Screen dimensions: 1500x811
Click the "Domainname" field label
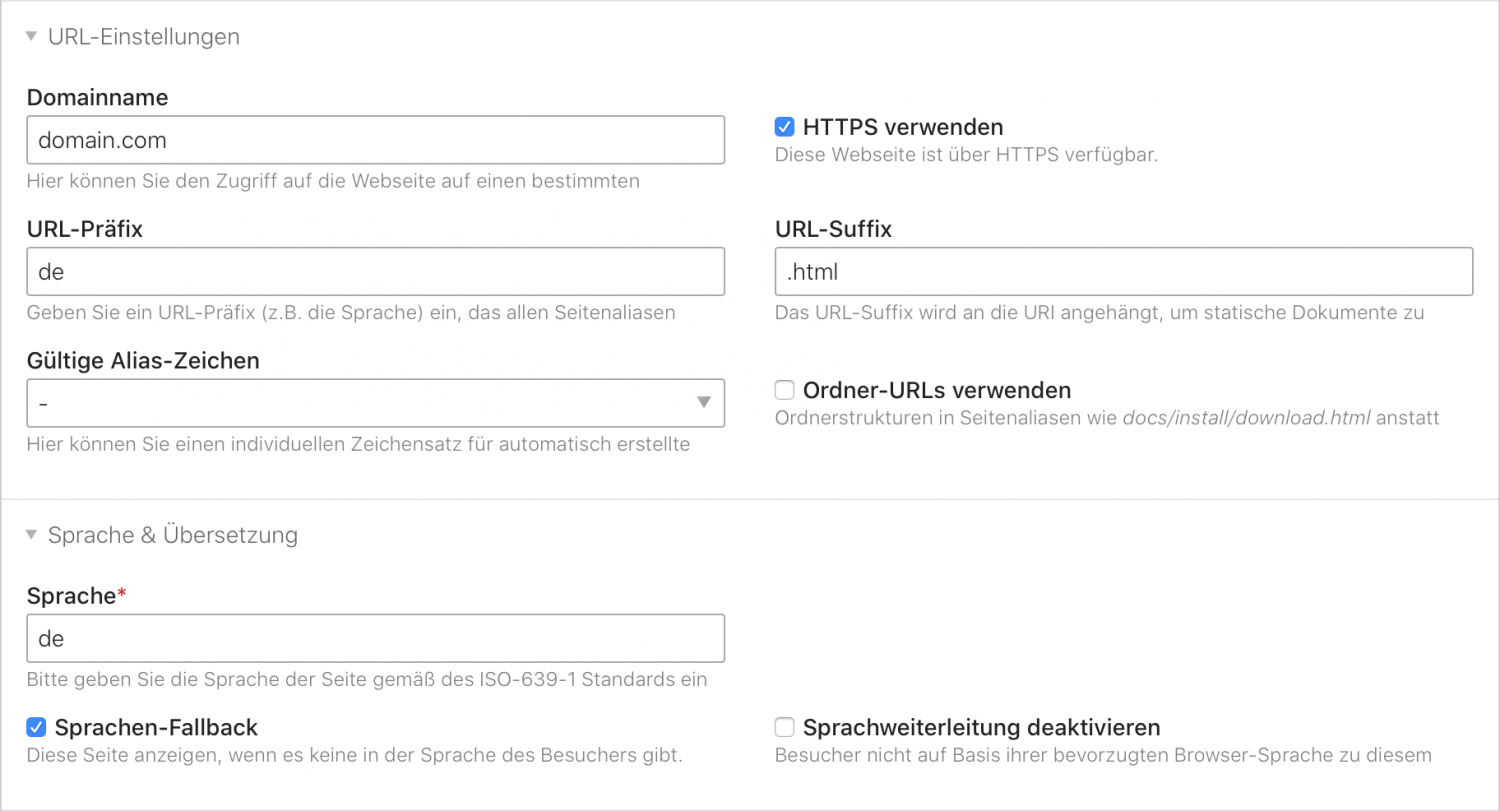97,97
